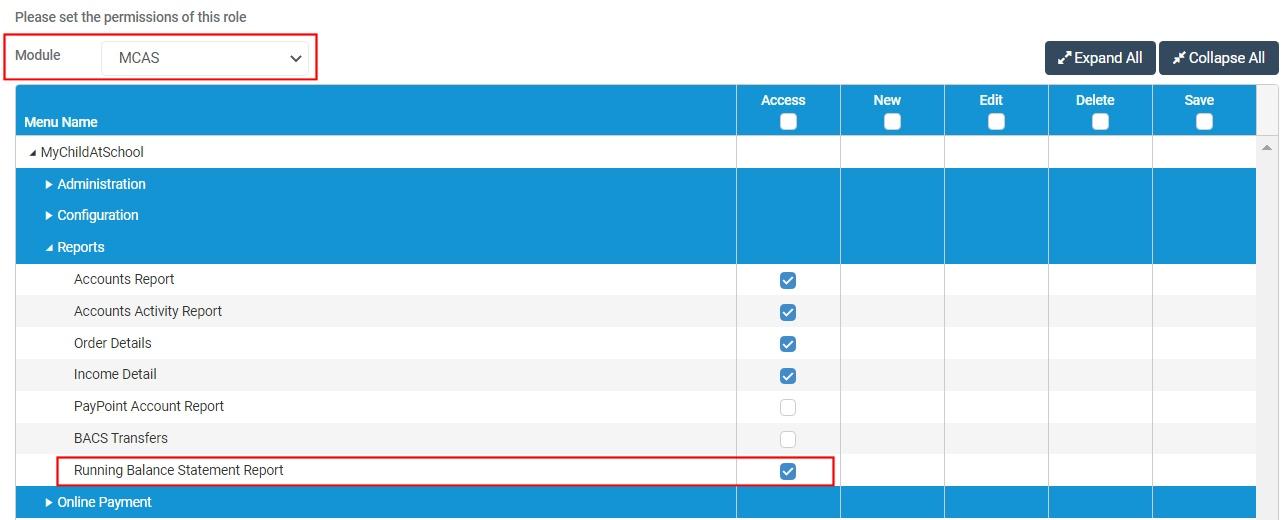Tick the Save column header checkbox

(x=1204, y=121)
